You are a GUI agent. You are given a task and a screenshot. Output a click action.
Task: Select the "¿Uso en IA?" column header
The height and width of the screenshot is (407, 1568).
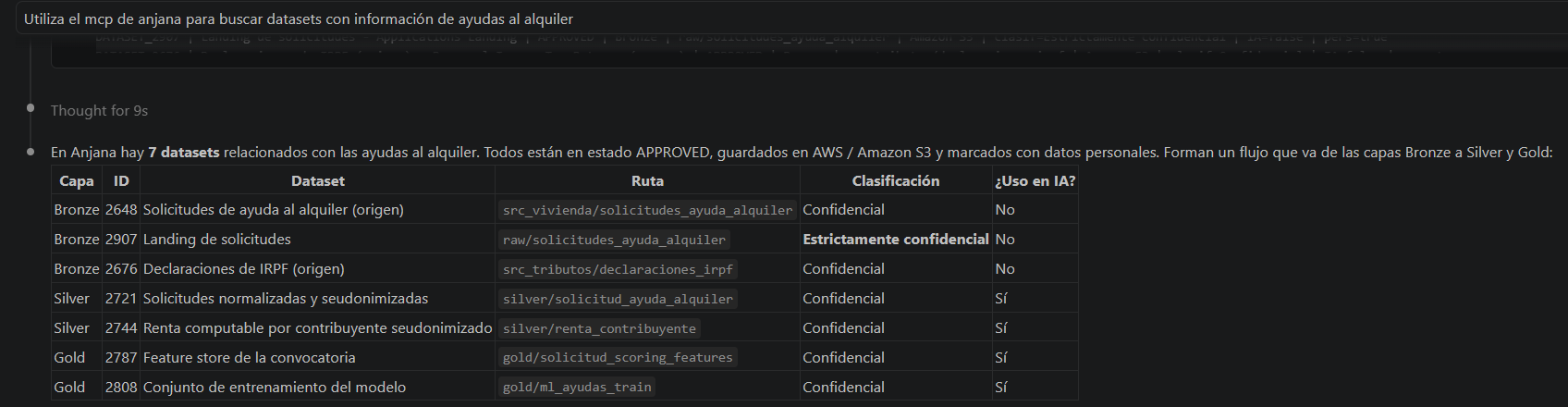pos(1035,181)
